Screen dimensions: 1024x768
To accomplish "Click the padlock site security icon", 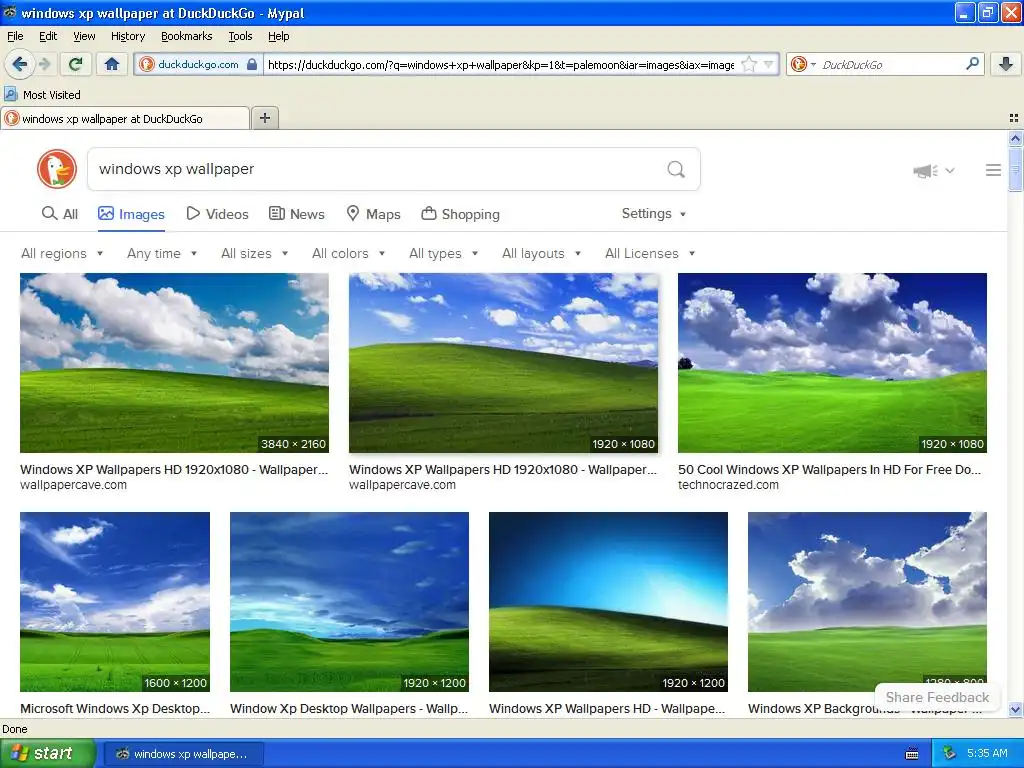I will pyautogui.click(x=252, y=64).
